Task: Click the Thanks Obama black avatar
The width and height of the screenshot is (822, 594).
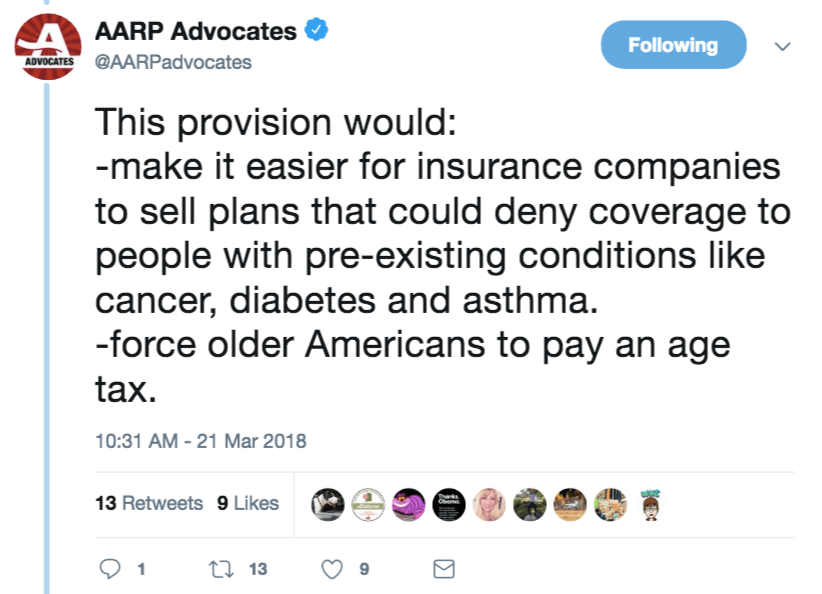Action: [x=449, y=504]
